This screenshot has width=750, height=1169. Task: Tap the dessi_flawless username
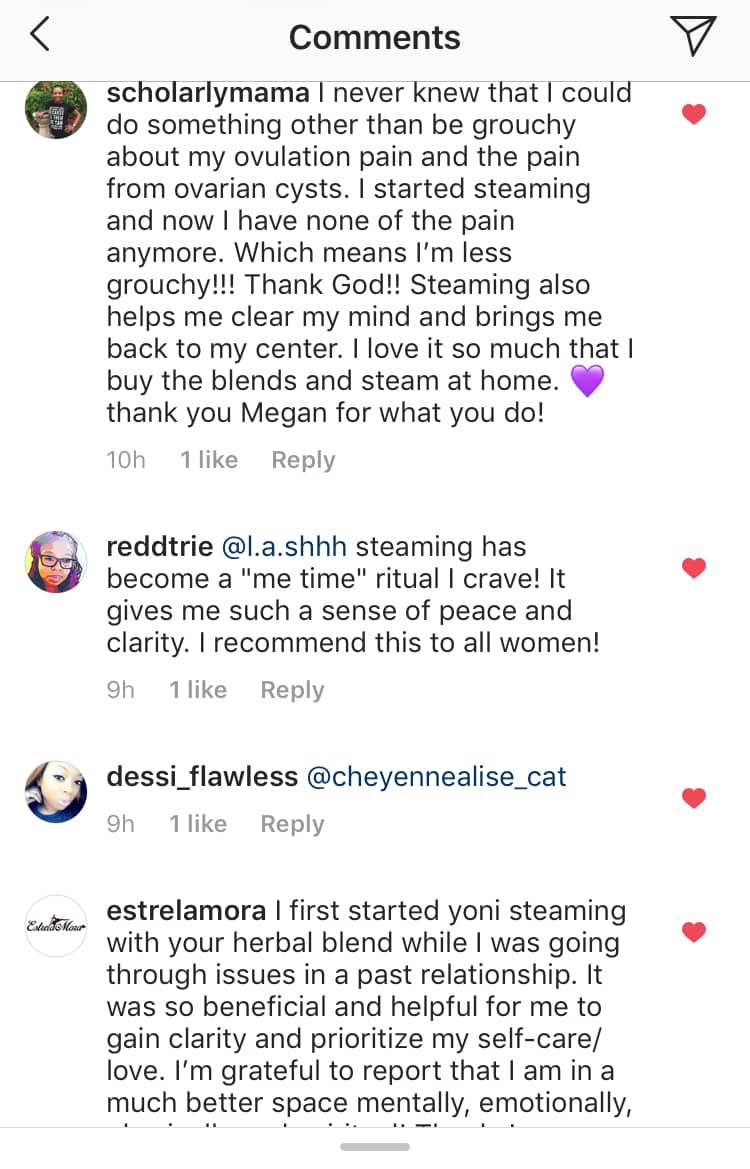point(202,777)
